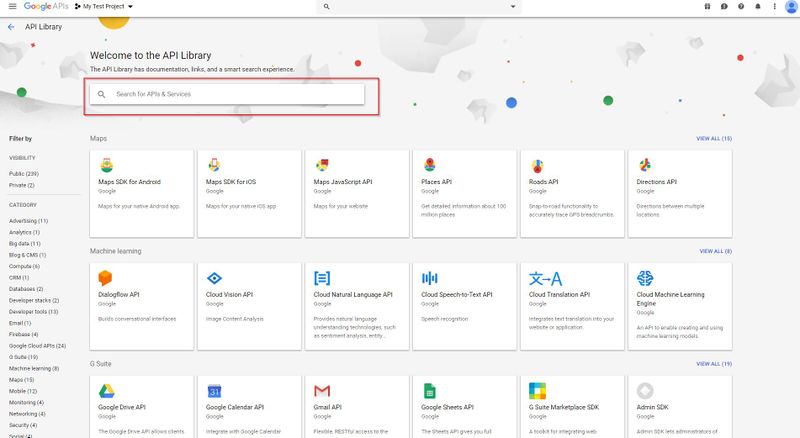
Task: Expand the My Test Project selector
Action: [108, 6]
